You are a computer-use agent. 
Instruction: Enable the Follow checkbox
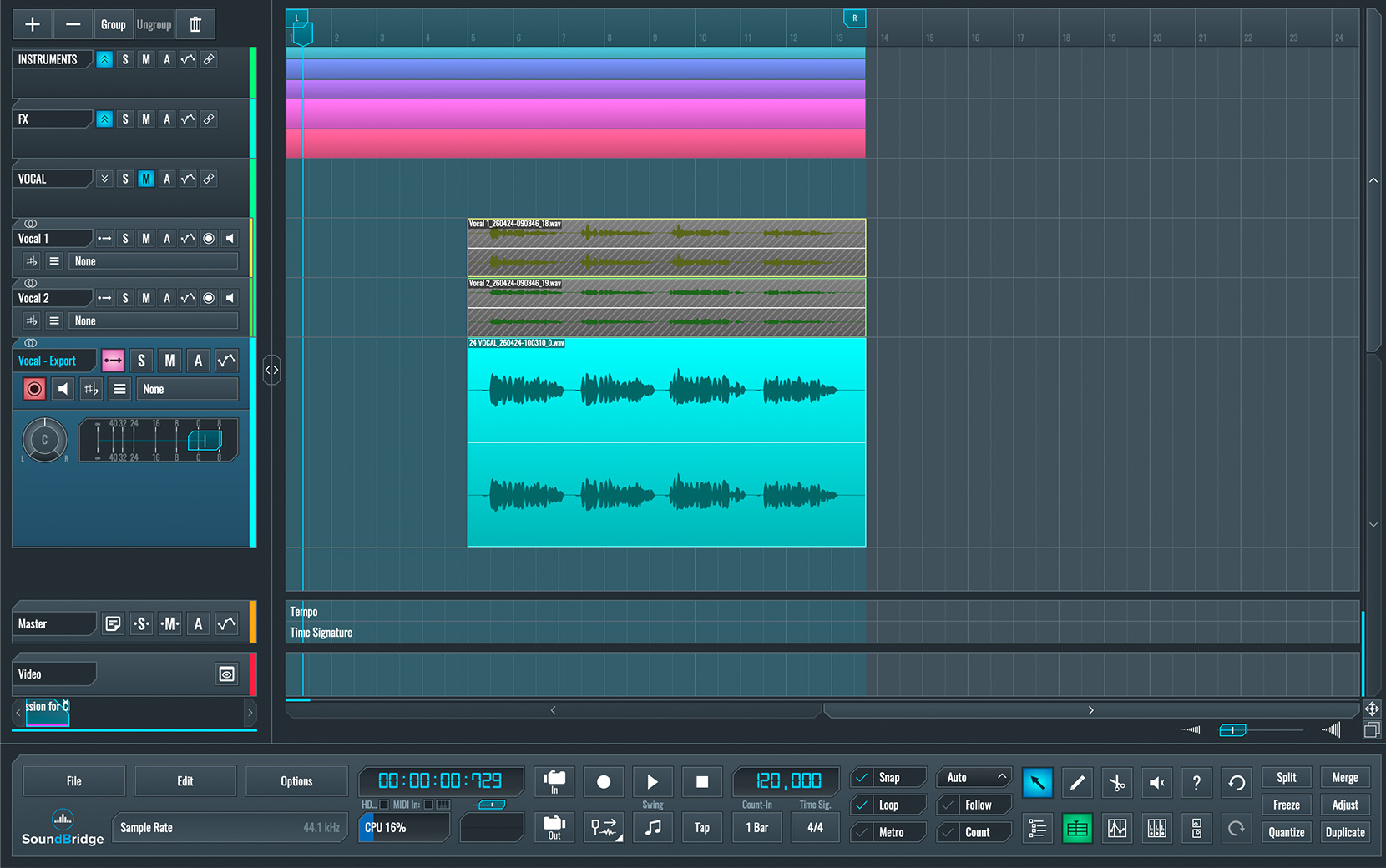pyautogui.click(x=948, y=805)
